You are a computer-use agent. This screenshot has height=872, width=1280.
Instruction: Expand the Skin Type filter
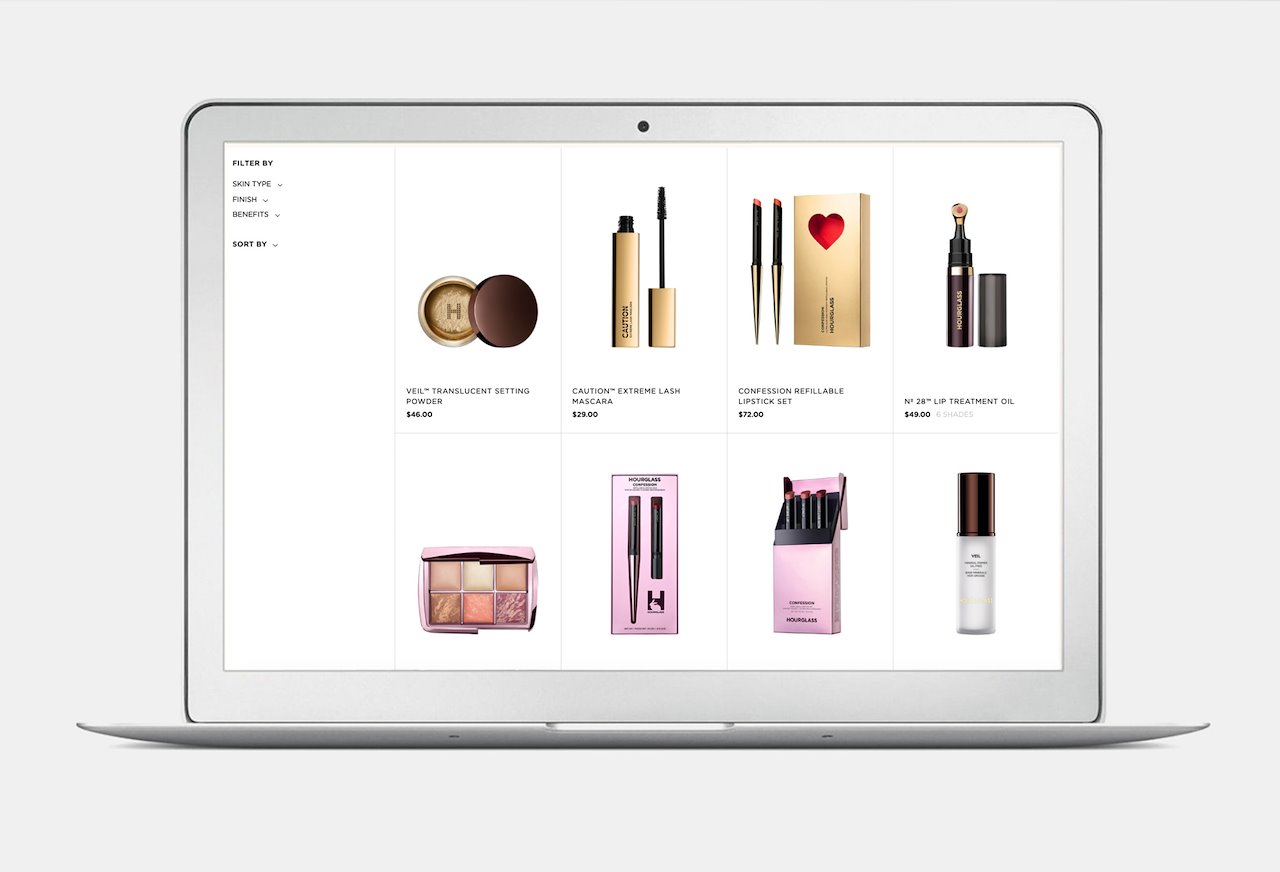click(257, 184)
